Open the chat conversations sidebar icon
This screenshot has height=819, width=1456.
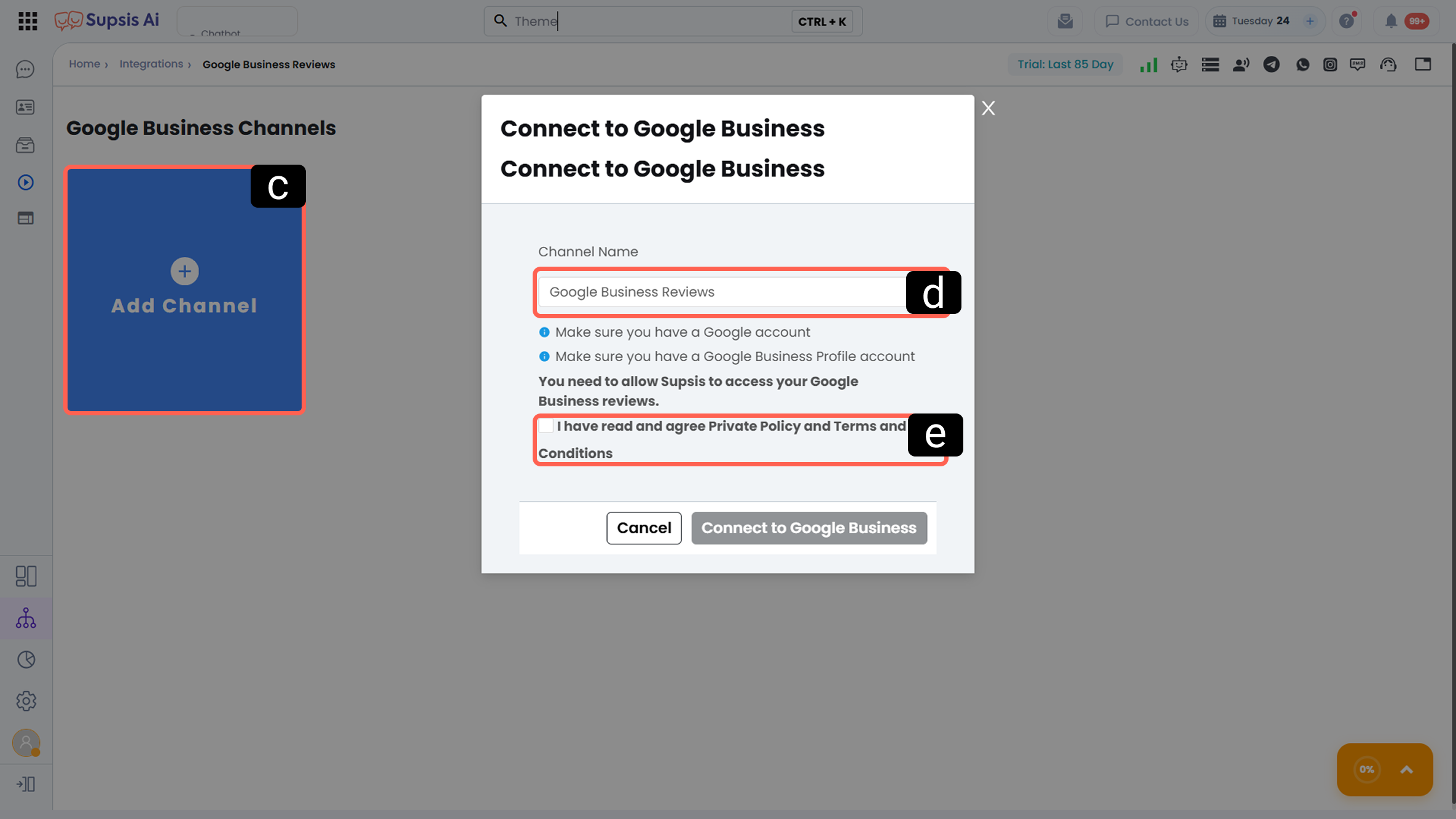point(25,69)
